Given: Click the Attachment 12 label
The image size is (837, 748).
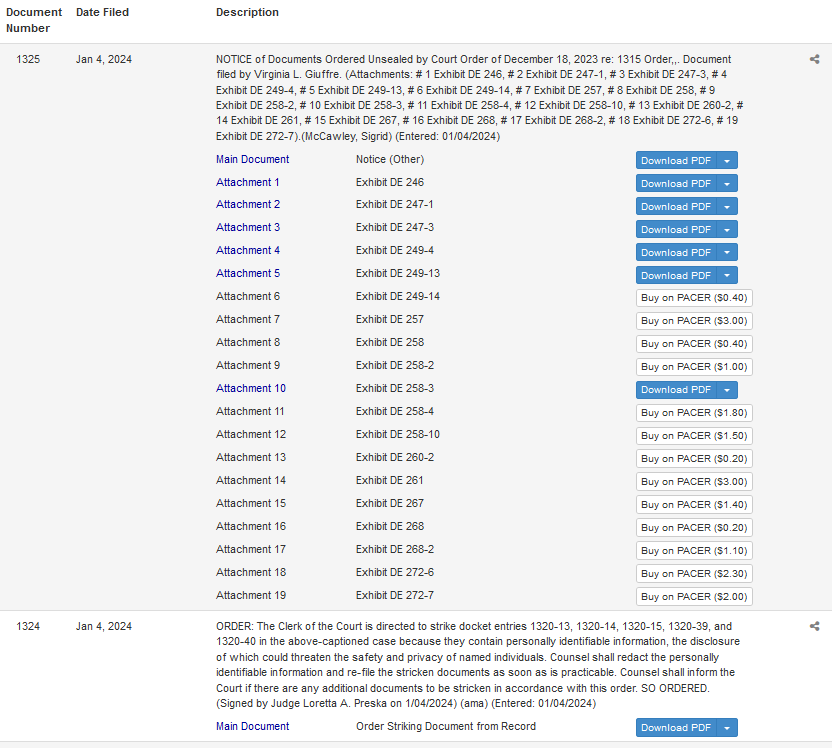Looking at the screenshot, I should tap(251, 434).
